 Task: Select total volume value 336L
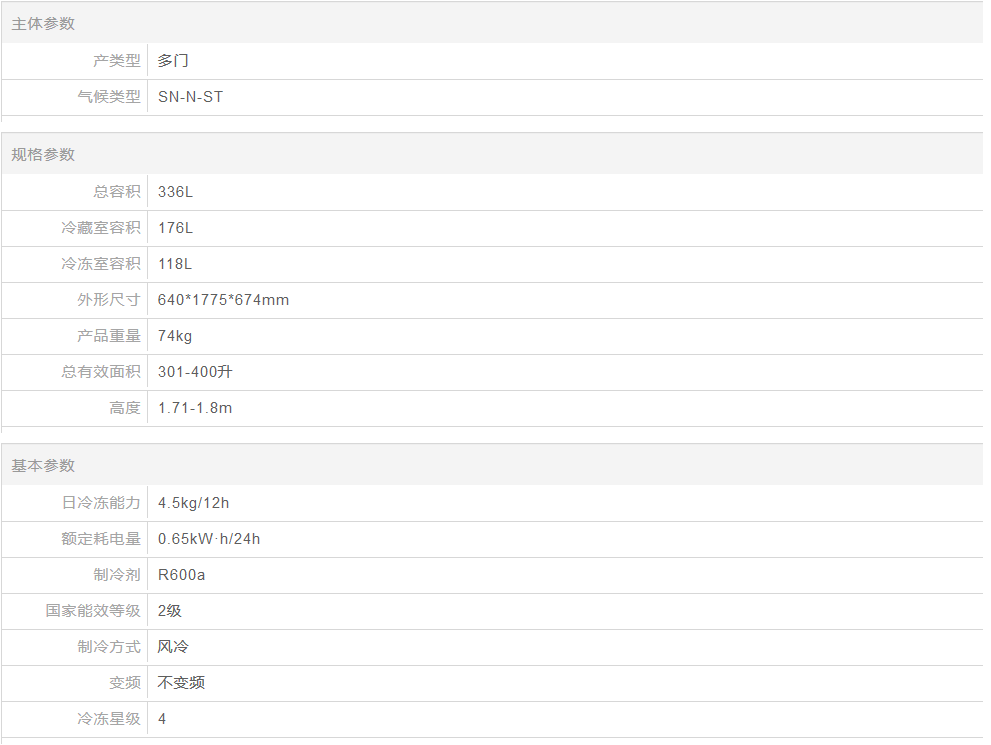175,191
